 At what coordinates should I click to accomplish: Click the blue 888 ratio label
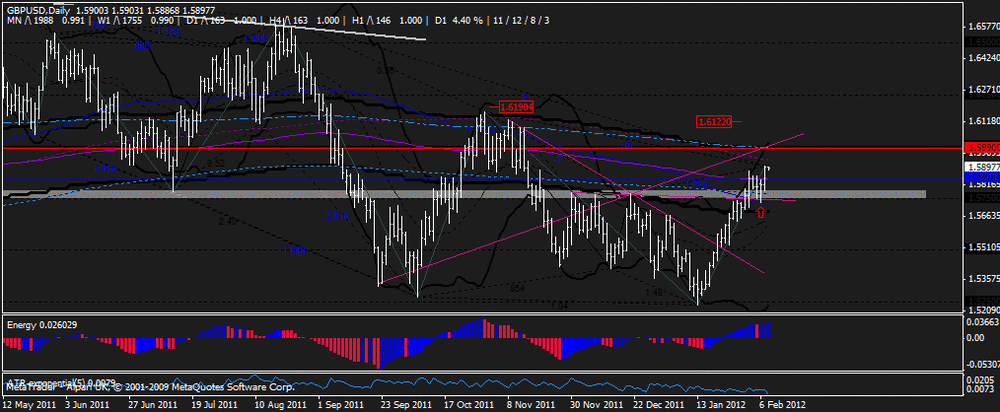(x=142, y=46)
